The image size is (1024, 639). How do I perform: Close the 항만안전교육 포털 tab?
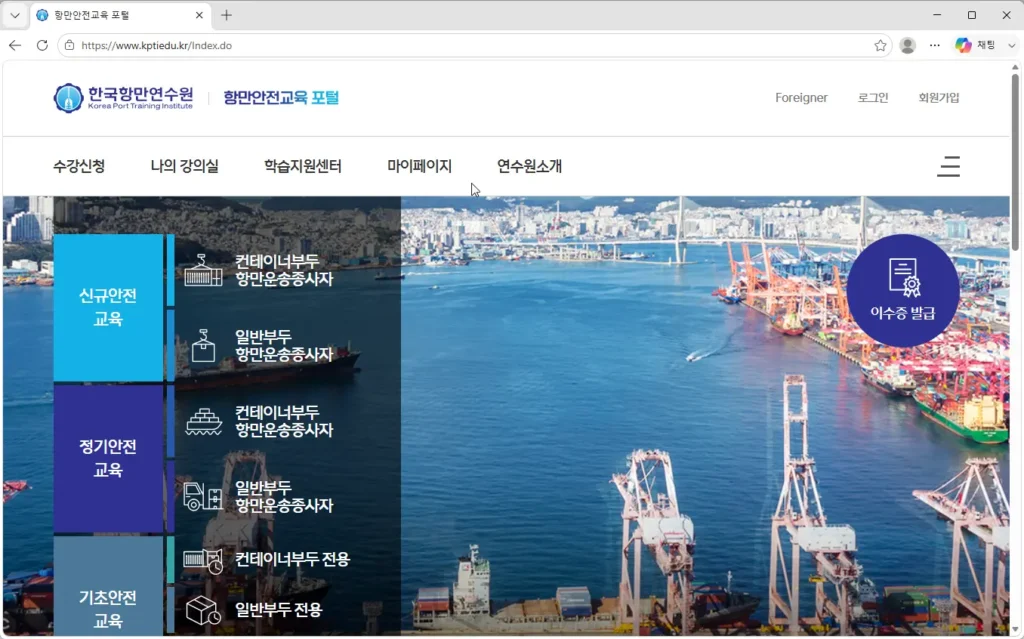pos(199,15)
